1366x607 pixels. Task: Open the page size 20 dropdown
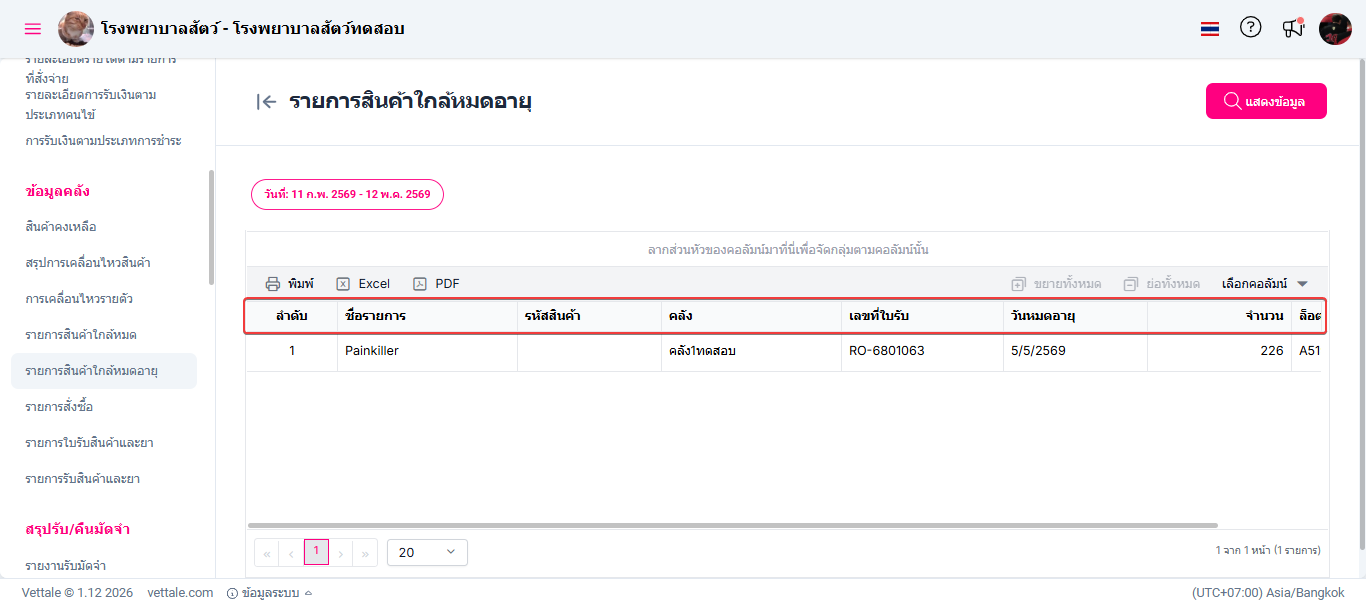click(x=427, y=552)
